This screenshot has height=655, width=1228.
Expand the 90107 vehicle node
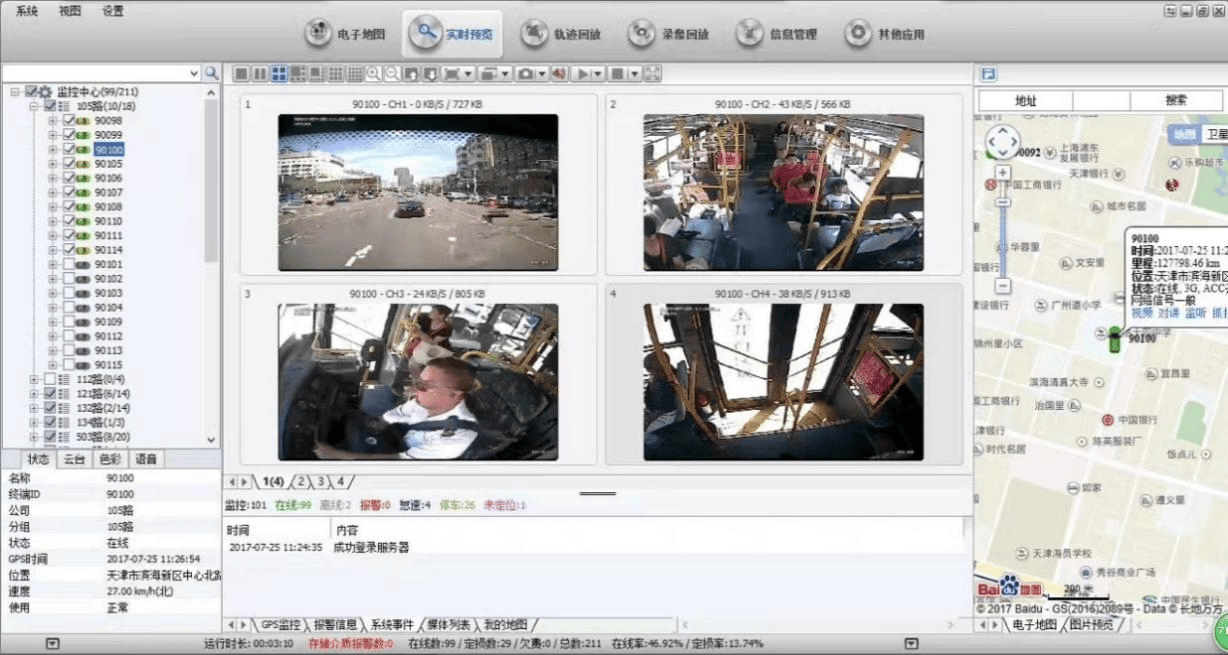click(x=53, y=192)
